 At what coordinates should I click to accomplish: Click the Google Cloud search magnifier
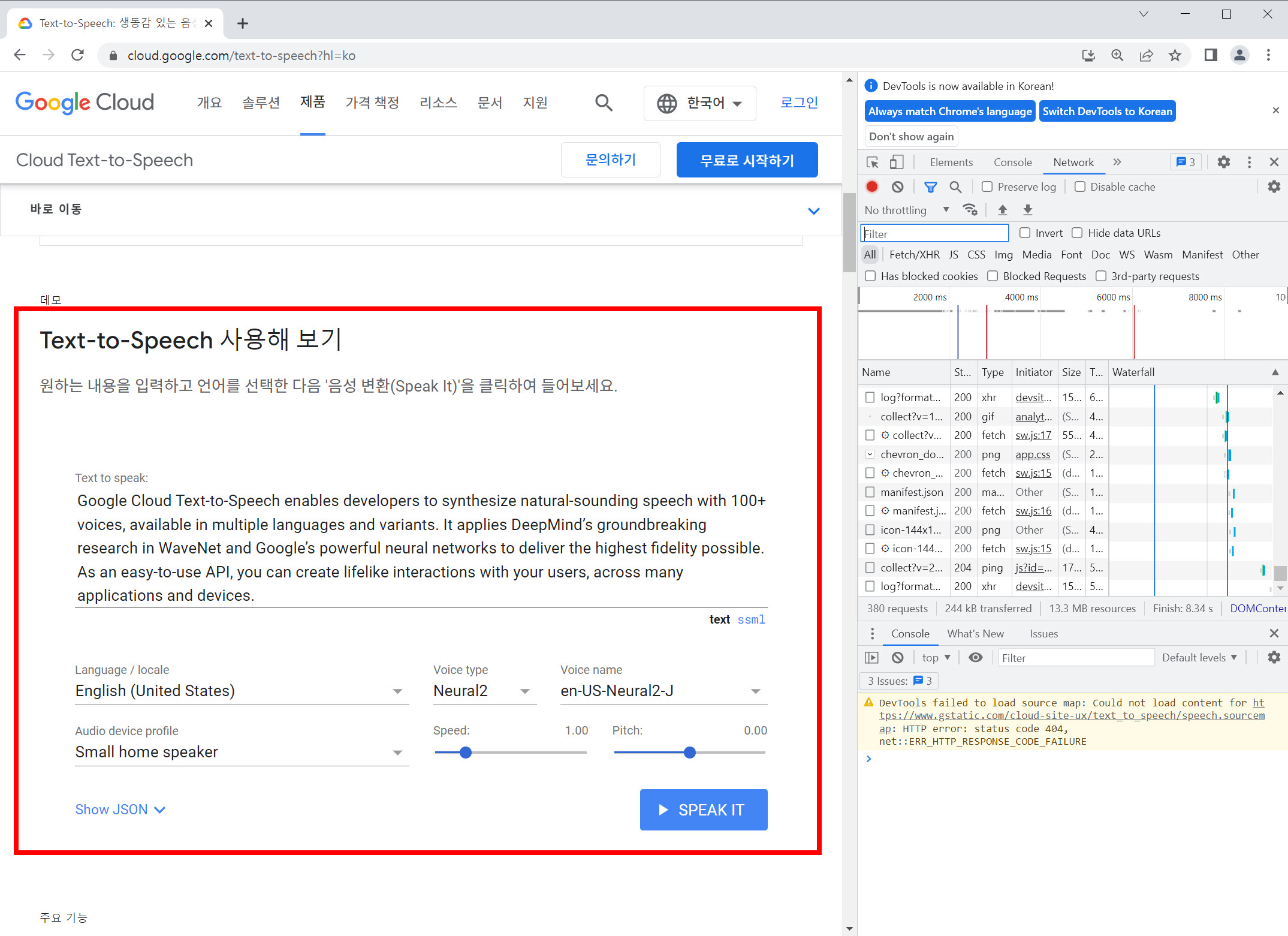604,103
